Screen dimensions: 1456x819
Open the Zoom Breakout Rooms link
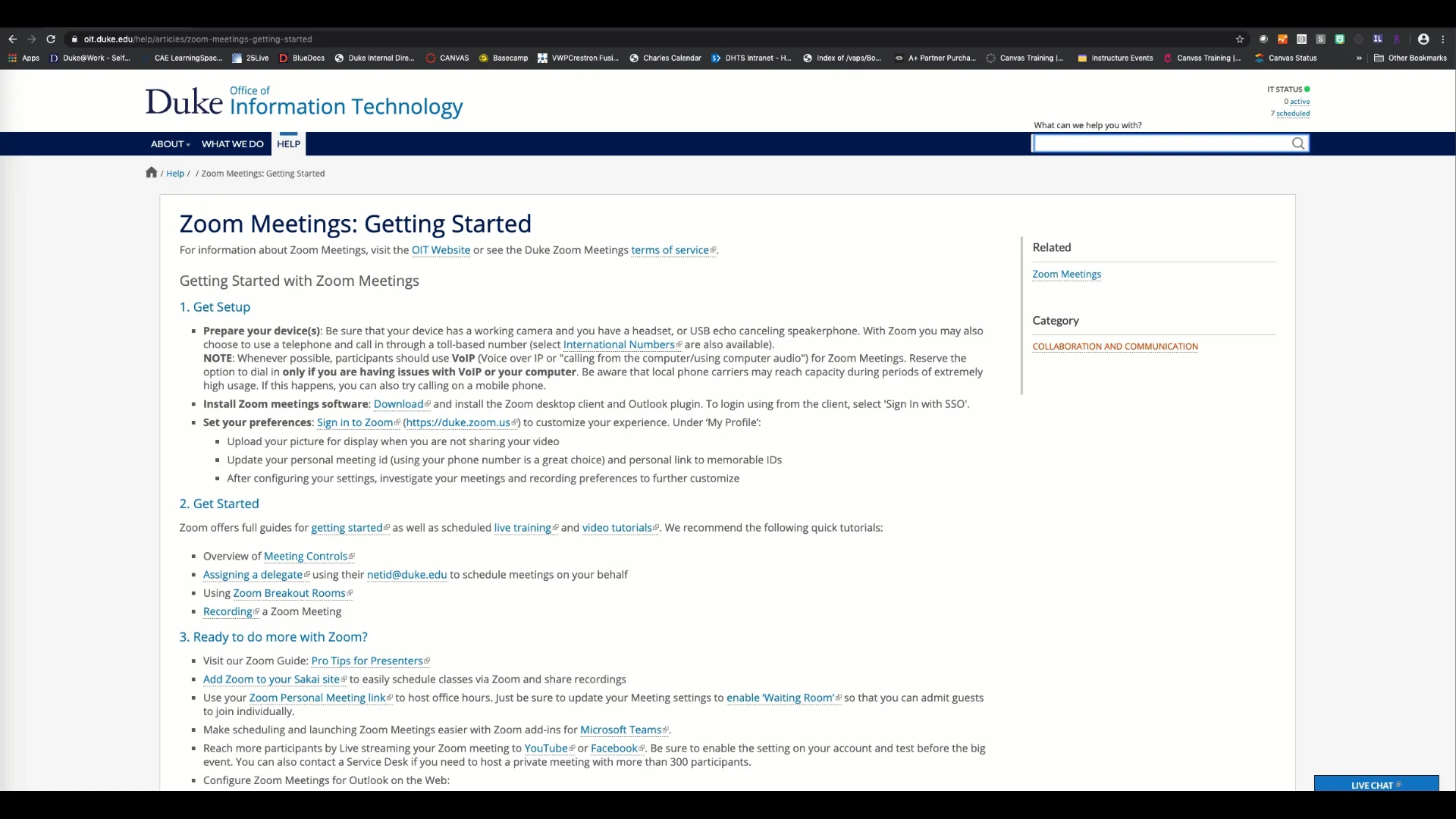pyautogui.click(x=292, y=594)
